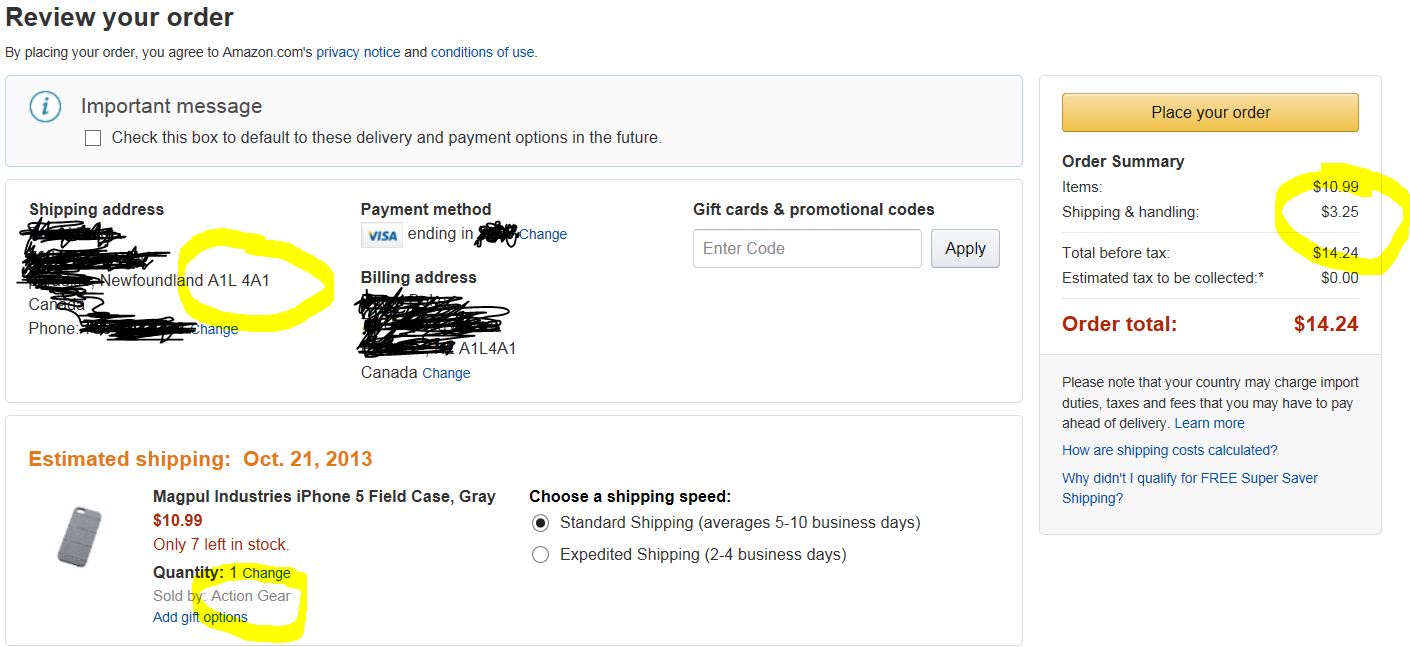Viewport: 1410px width, 647px height.
Task: Click the Enter Code input field
Action: coord(807,249)
